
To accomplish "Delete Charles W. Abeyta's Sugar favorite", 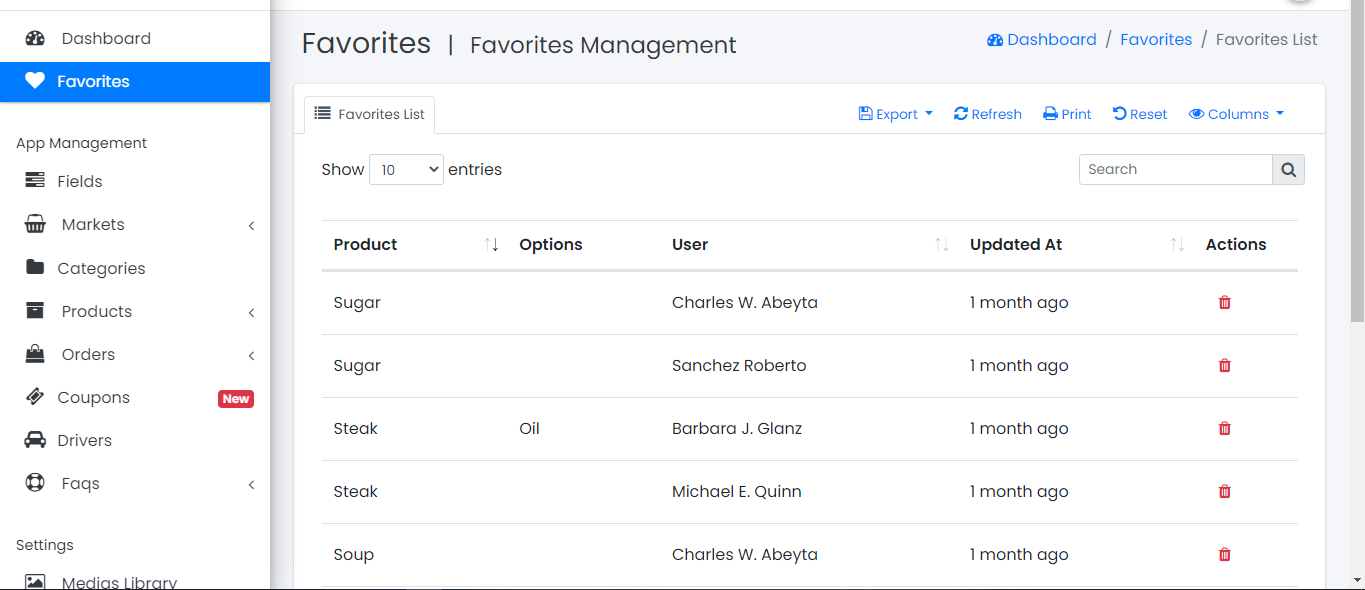I will pos(1224,302).
